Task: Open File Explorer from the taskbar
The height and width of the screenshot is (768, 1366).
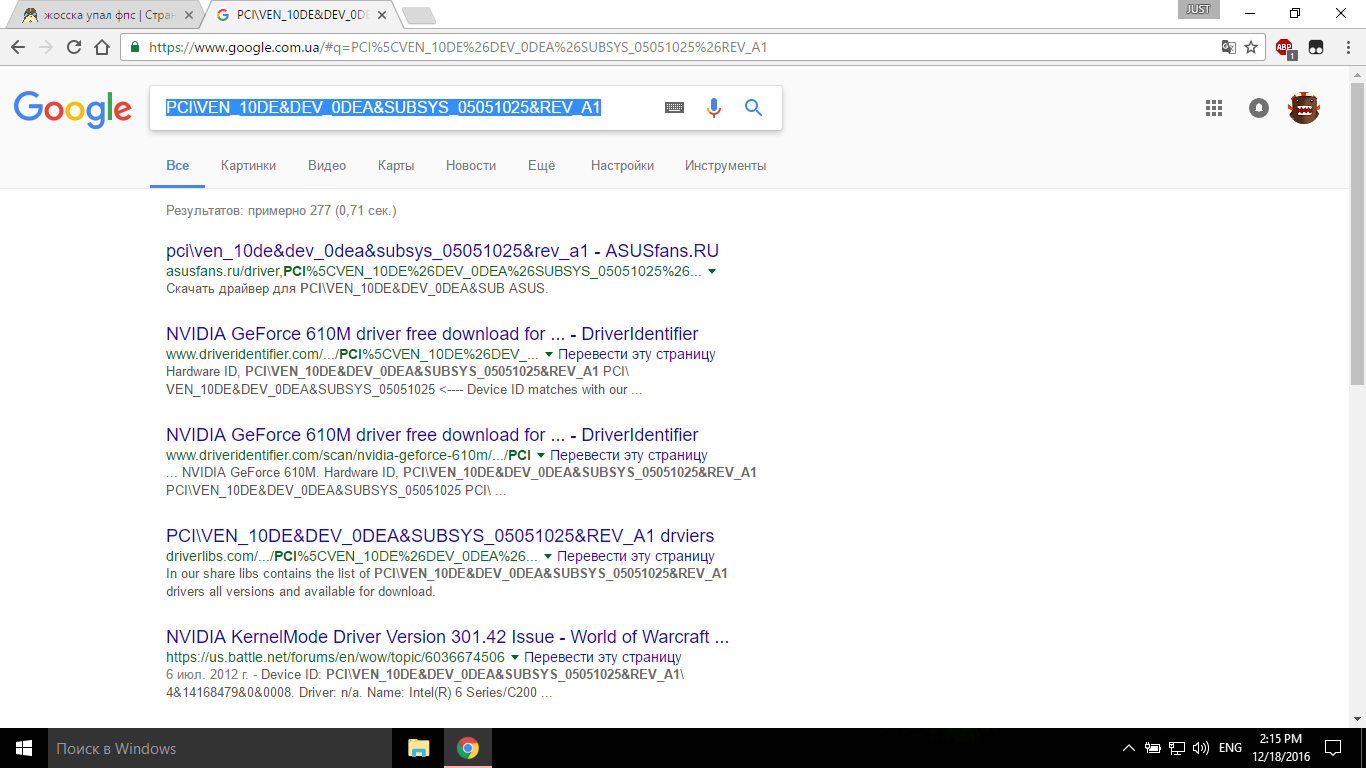Action: point(418,748)
